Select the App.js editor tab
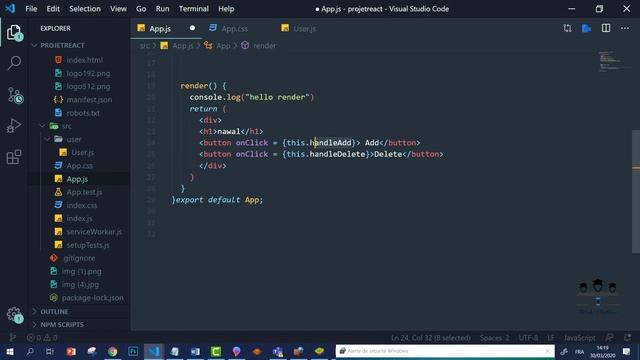Viewport: 640px width, 360px height. (x=166, y=29)
